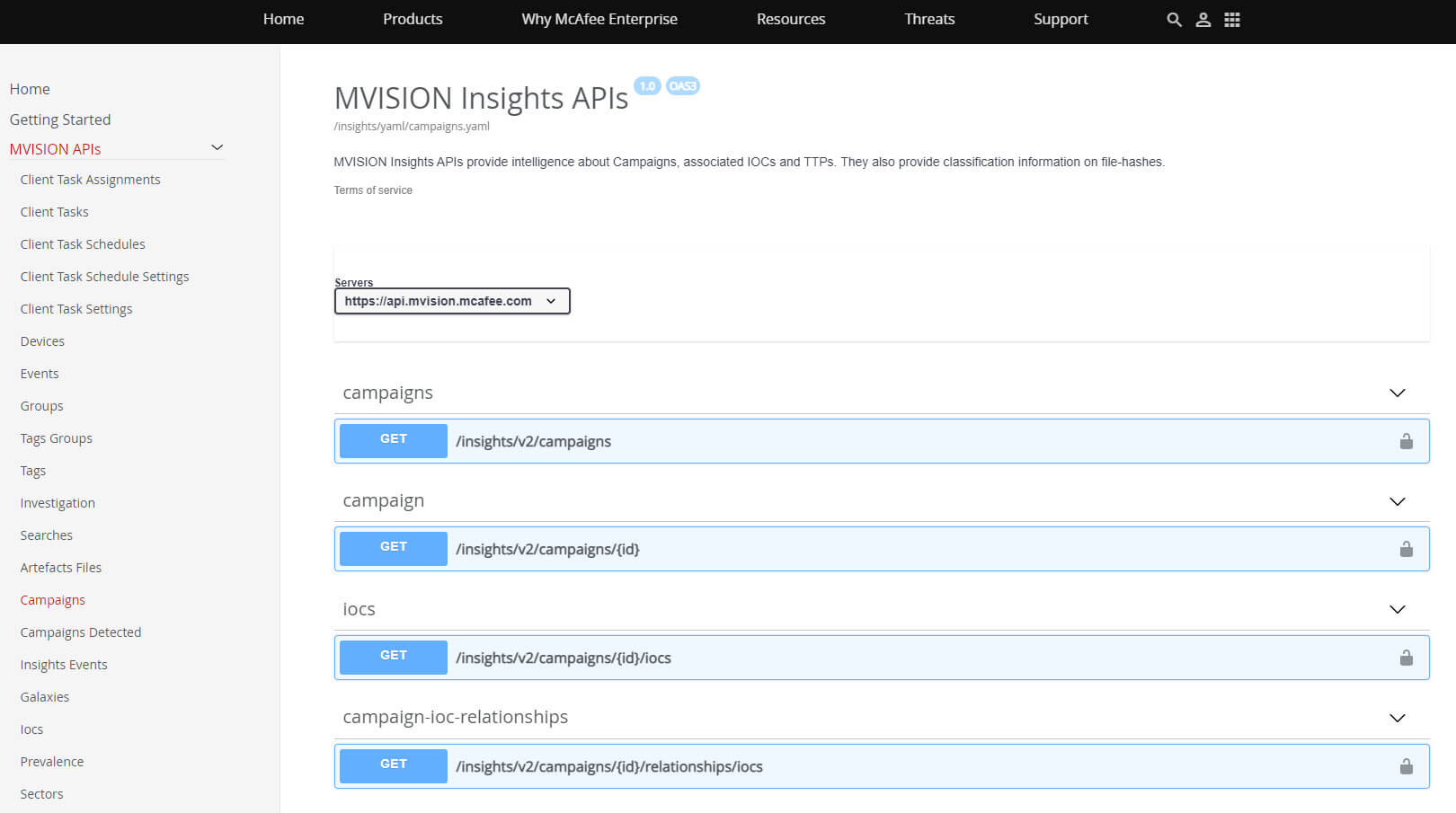Select Client Task Assignments in sidebar

pyautogui.click(x=90, y=180)
